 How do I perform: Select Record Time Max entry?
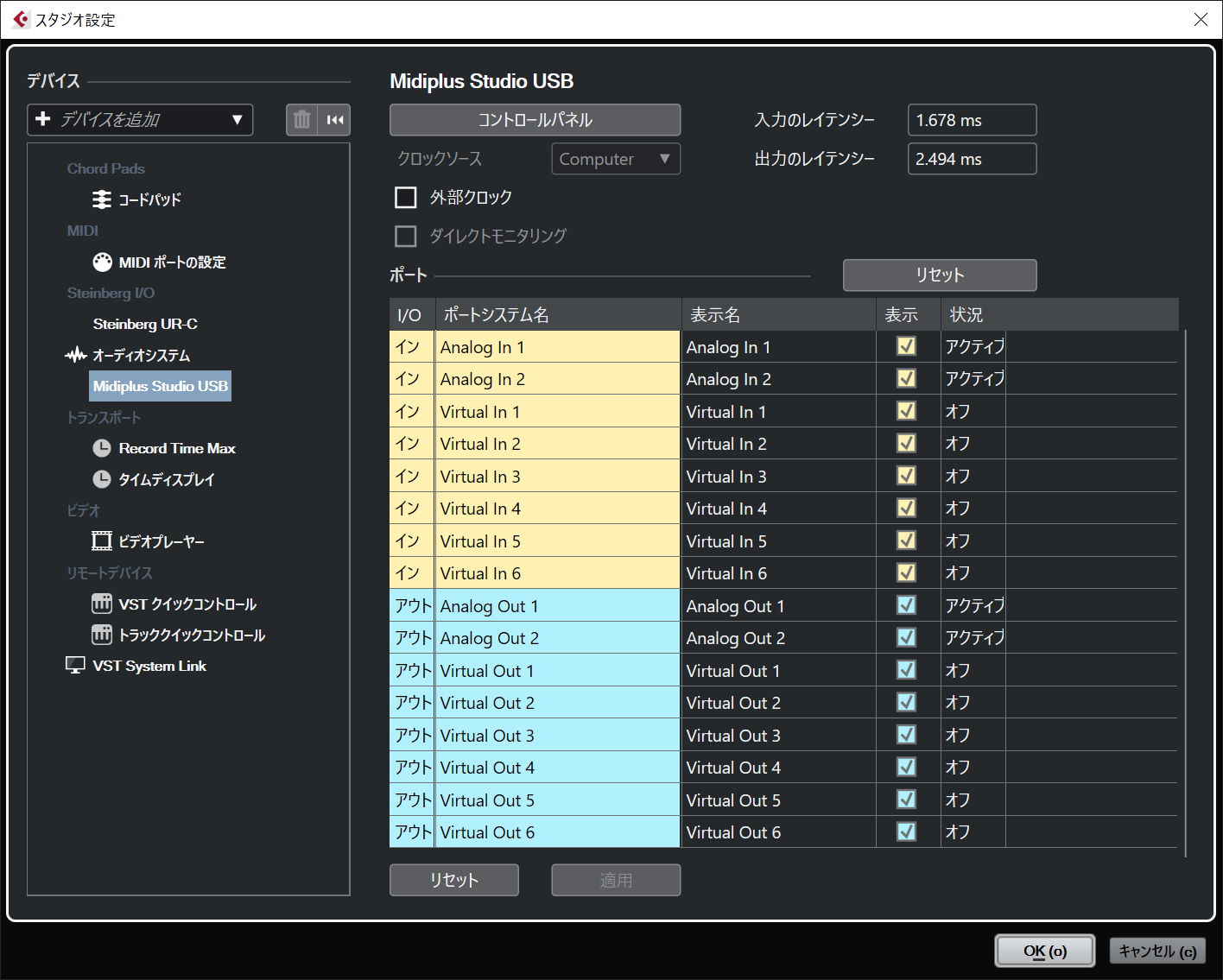[x=177, y=448]
